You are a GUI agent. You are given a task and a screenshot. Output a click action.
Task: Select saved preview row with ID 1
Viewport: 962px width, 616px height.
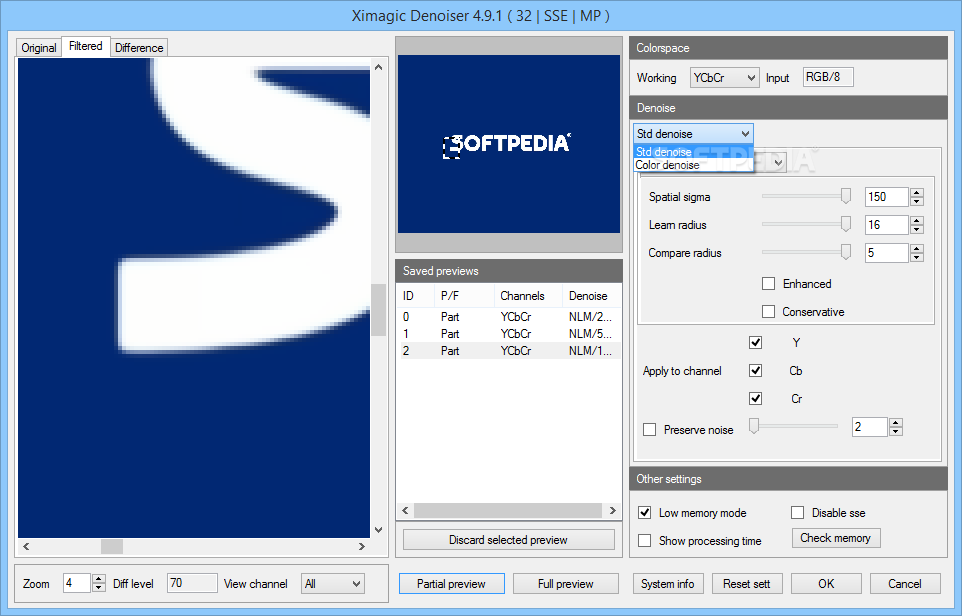(x=509, y=334)
